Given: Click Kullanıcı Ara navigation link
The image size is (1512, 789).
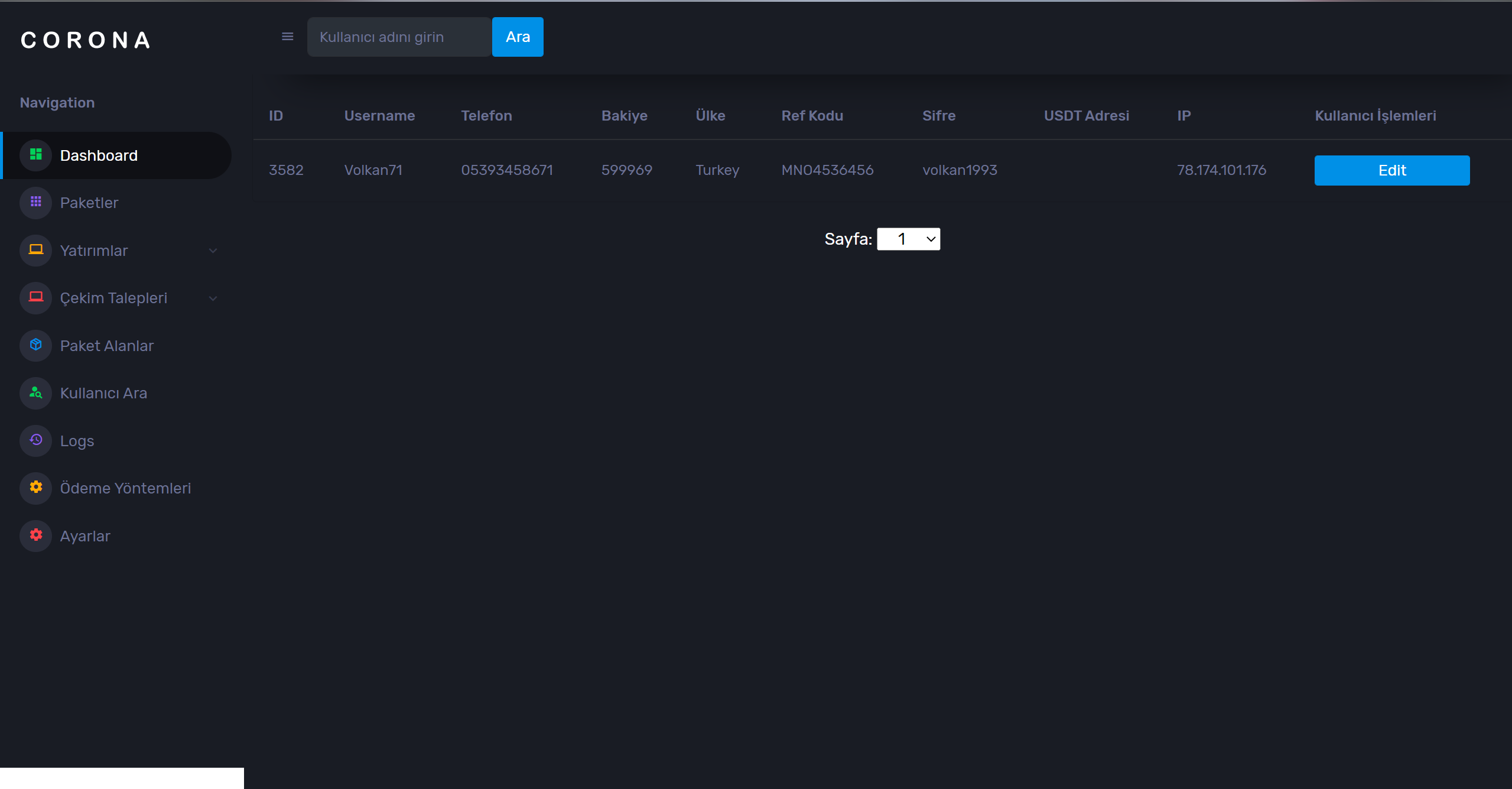Looking at the screenshot, I should [104, 393].
